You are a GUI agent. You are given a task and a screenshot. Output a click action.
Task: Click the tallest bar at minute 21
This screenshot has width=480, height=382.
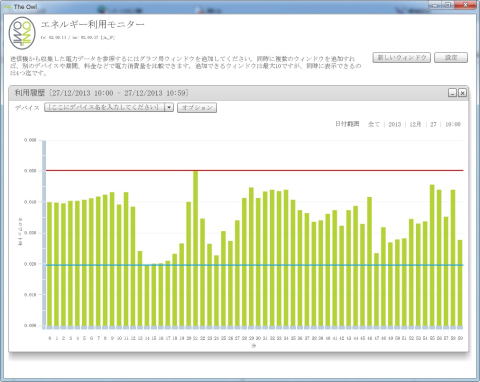(196, 248)
